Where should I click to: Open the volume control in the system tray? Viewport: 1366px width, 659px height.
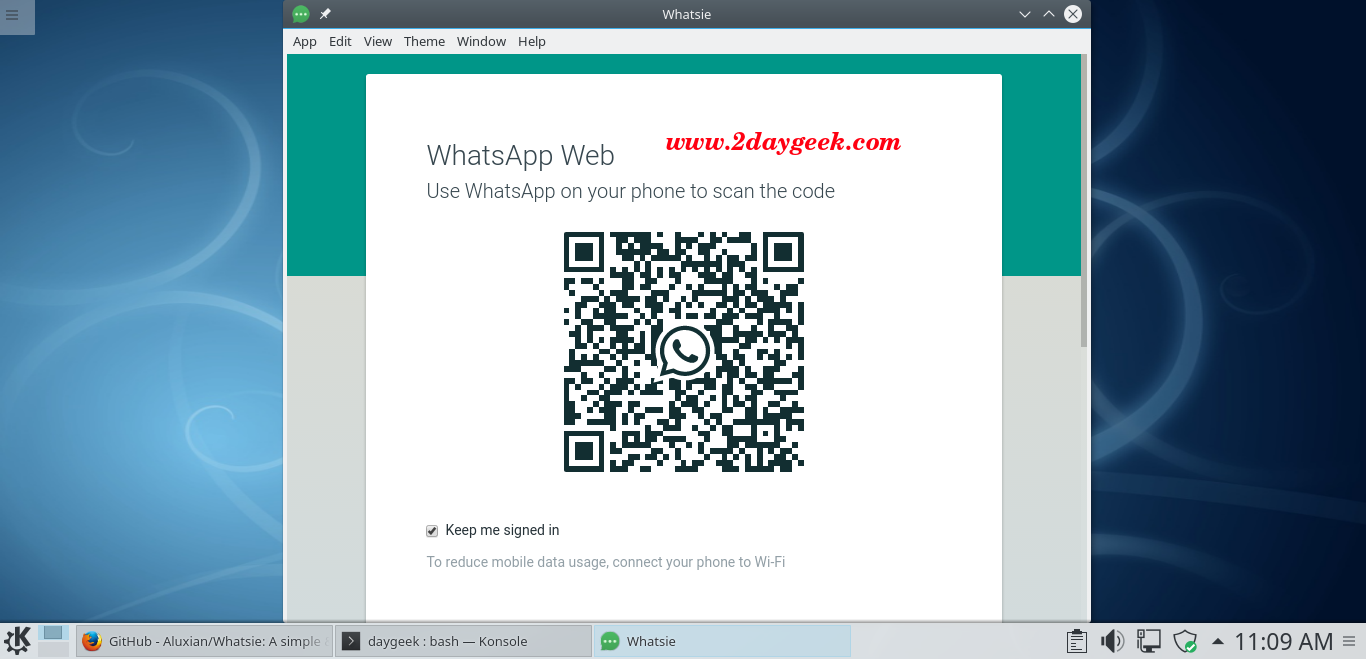(x=1112, y=641)
